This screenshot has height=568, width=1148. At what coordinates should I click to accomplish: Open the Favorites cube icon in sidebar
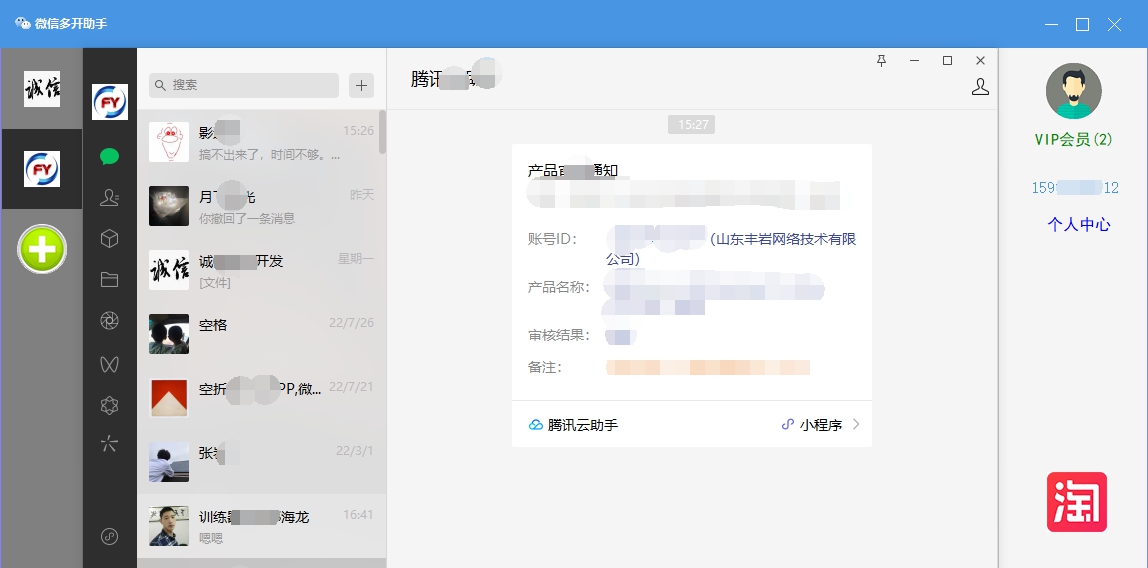coord(110,239)
